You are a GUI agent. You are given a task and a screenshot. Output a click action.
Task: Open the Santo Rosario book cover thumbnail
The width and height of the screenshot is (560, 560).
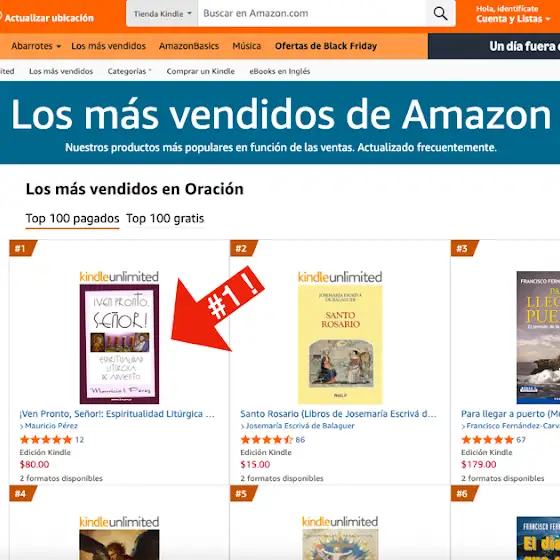click(x=340, y=344)
